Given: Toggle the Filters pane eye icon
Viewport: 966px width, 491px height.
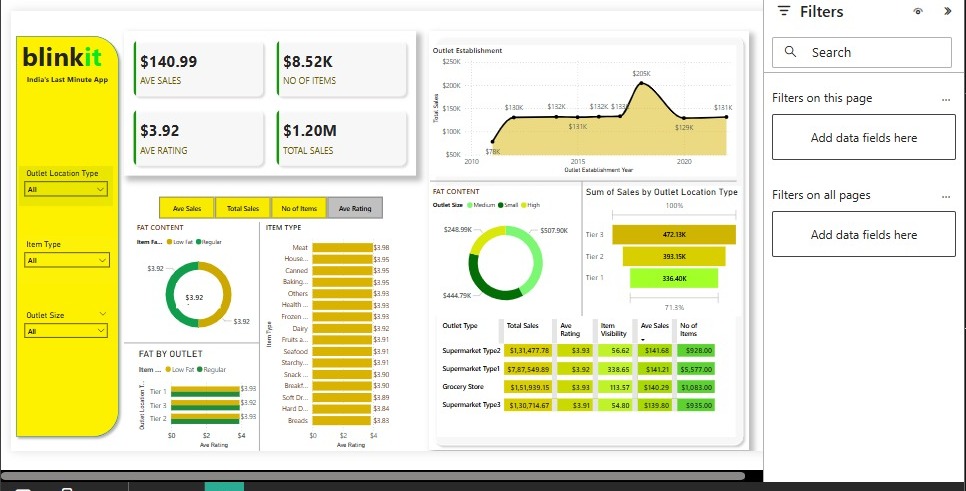Looking at the screenshot, I should click(918, 11).
